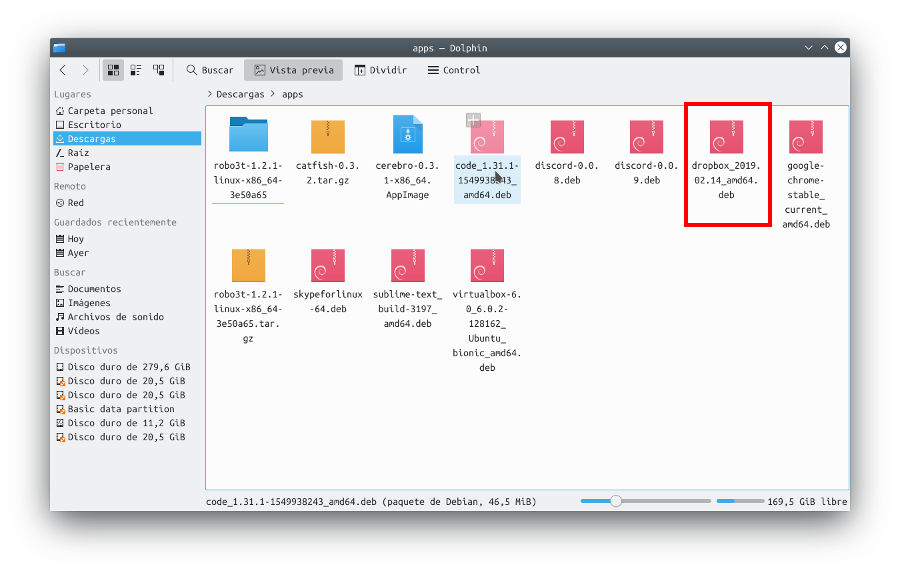Open Raíz in the sidebar

(127, 153)
